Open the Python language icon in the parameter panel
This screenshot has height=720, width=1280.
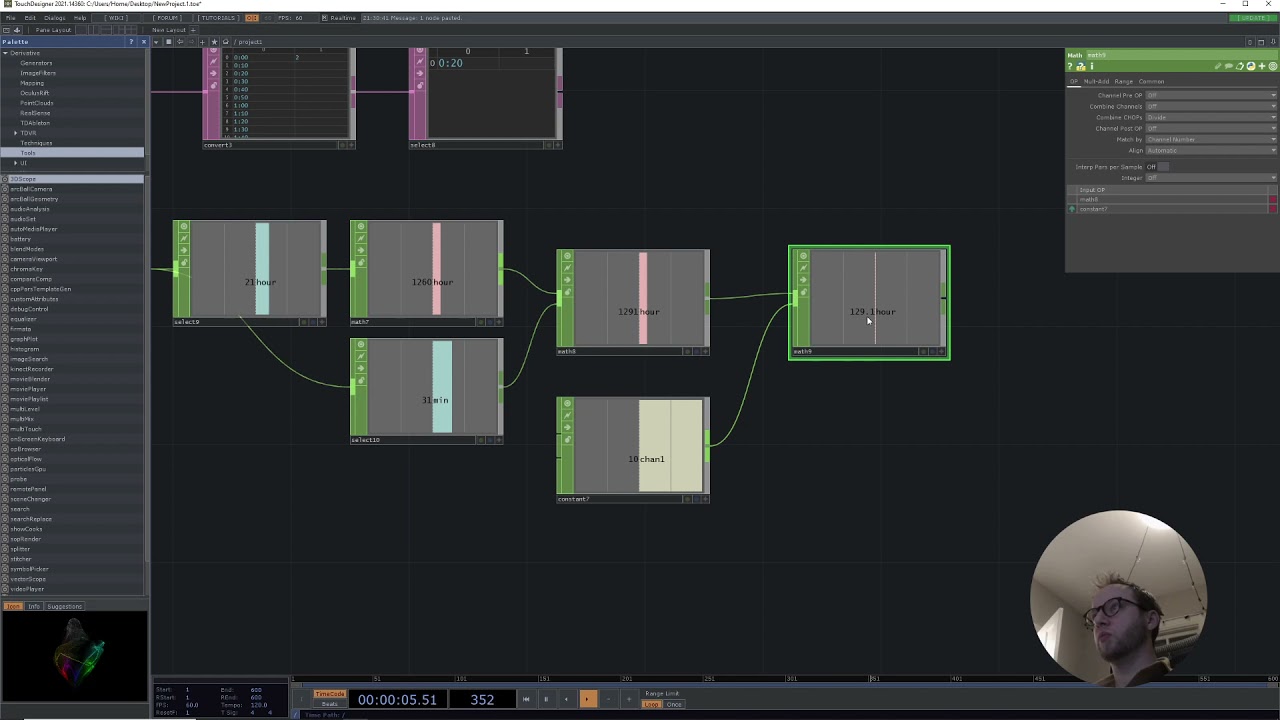pyautogui.click(x=1251, y=66)
